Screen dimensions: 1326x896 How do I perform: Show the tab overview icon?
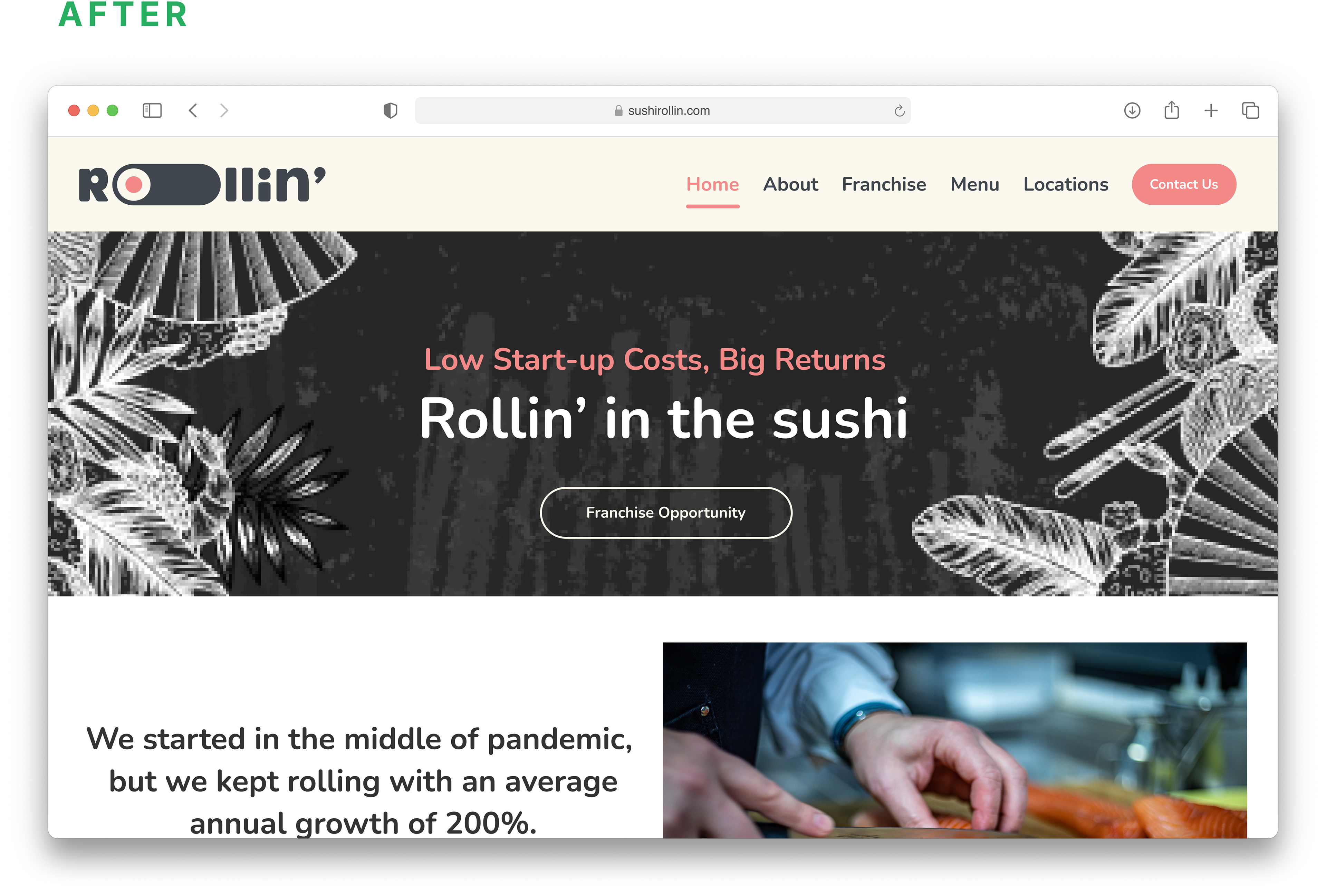coord(1250,111)
